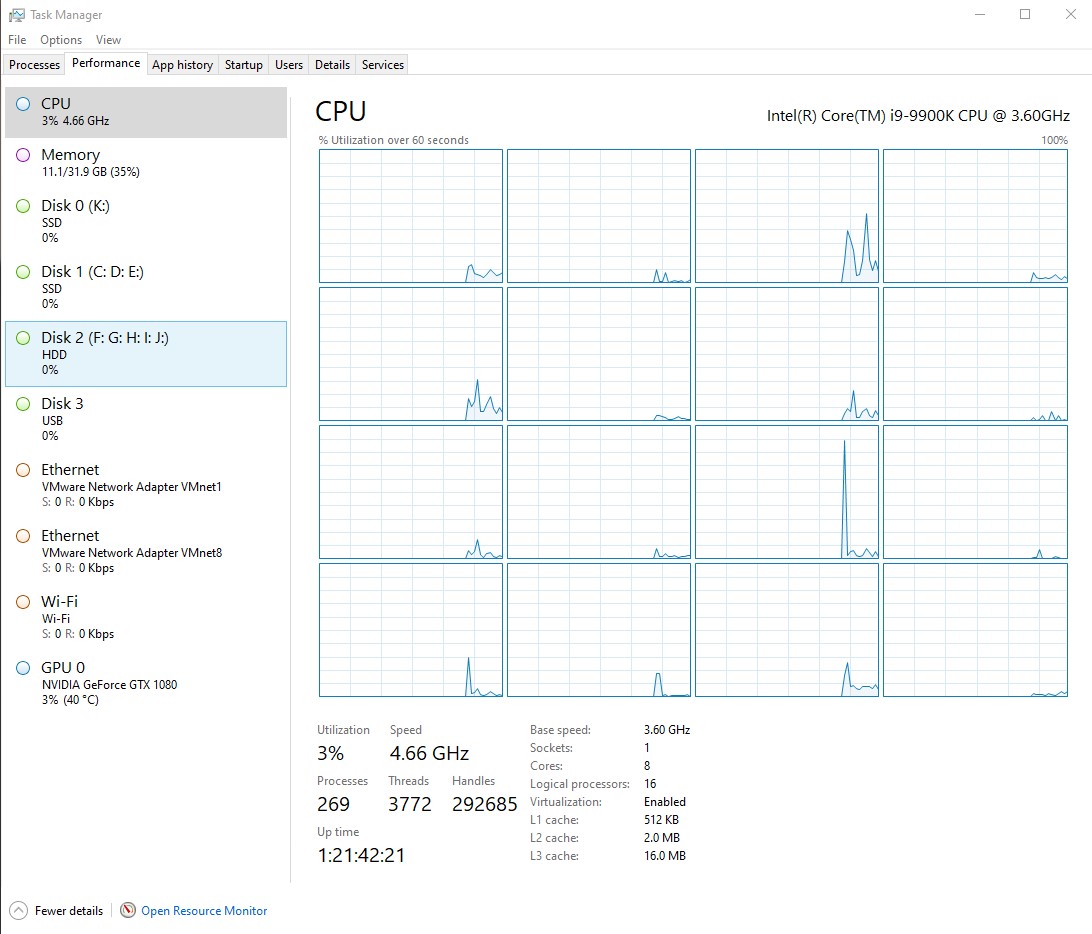Switch to the Processes tab
The height and width of the screenshot is (934, 1092).
(35, 65)
